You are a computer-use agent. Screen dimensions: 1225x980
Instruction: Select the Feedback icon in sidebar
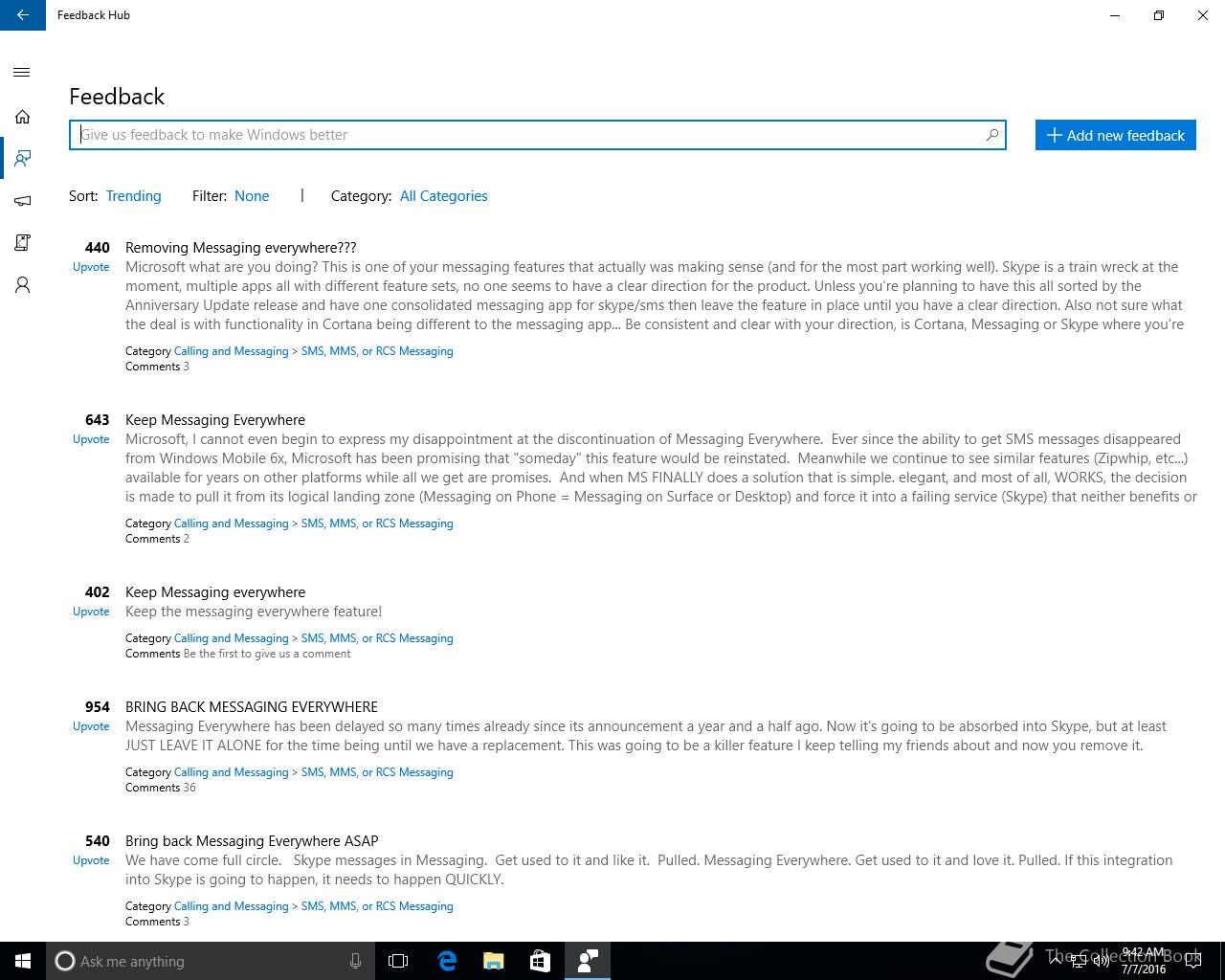tap(22, 159)
